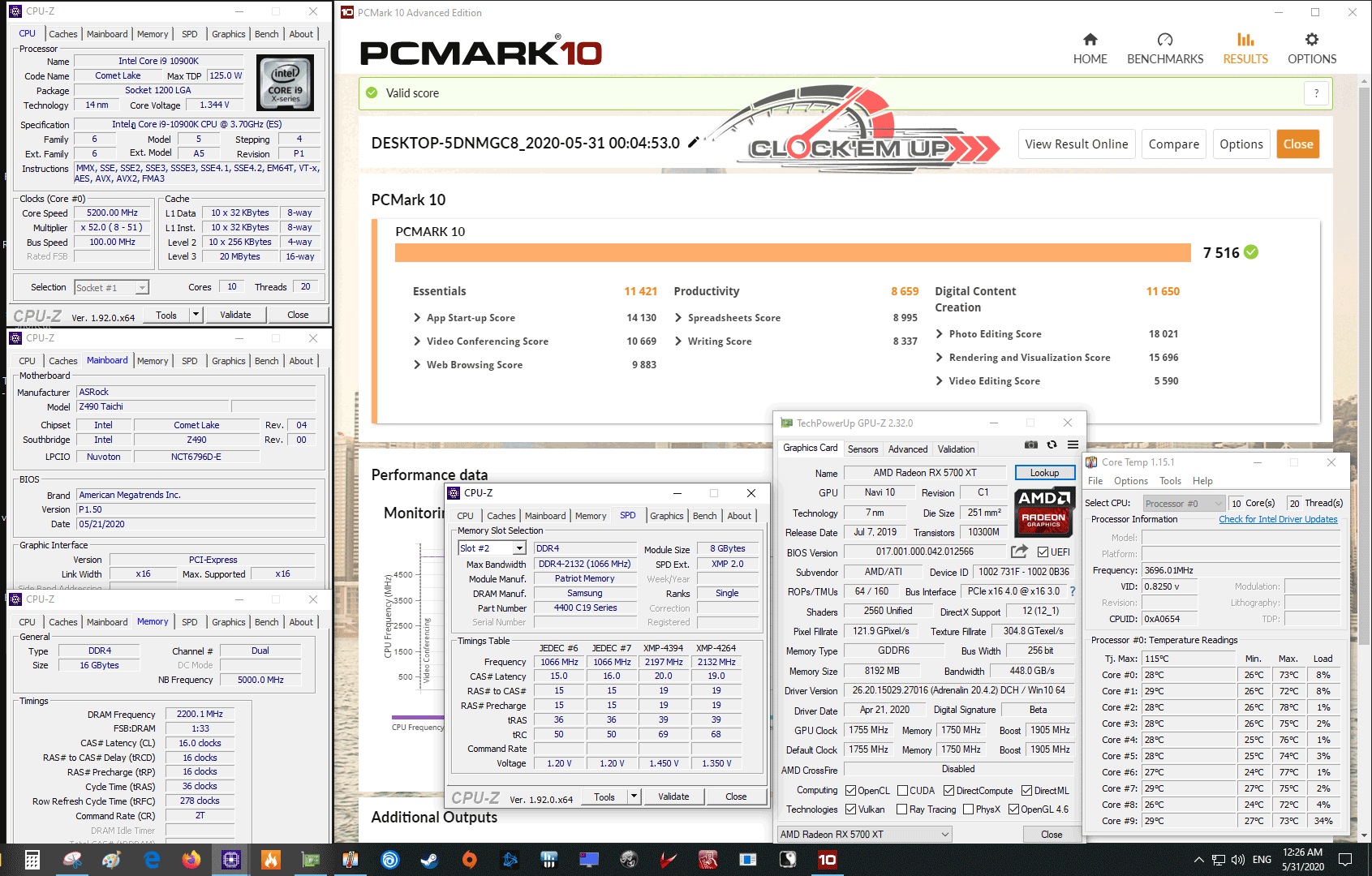This screenshot has width=1372, height=876.
Task: Click the pencil icon to rename result
Action: (693, 143)
